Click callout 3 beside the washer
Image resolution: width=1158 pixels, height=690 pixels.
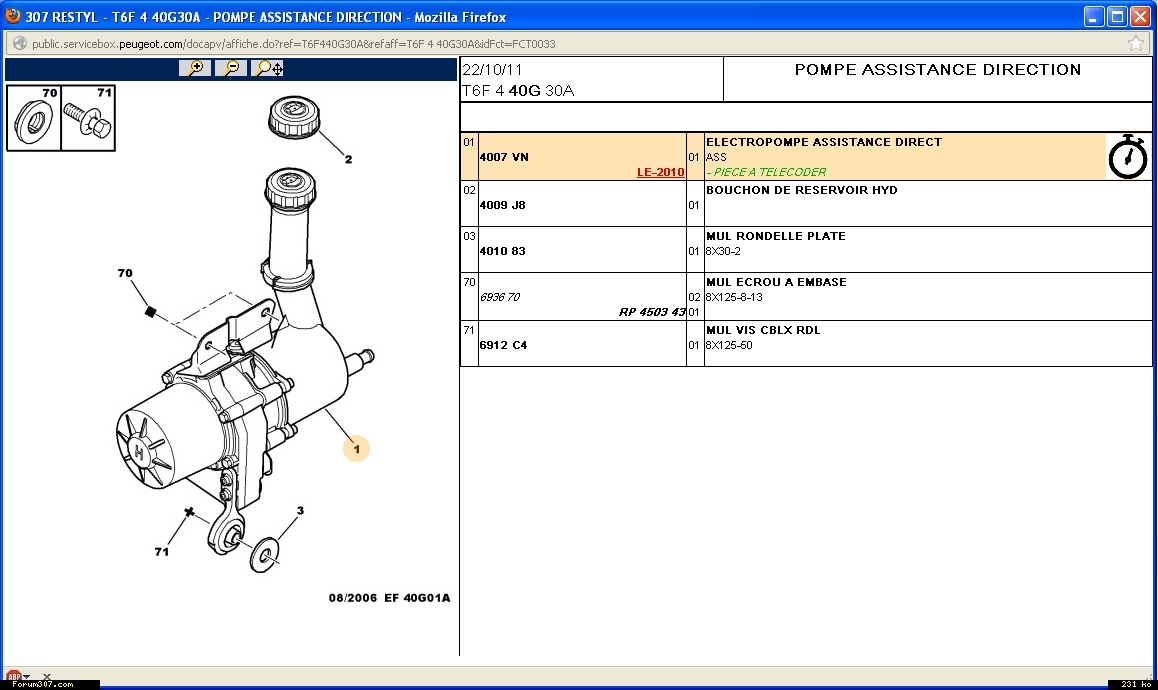pos(299,511)
